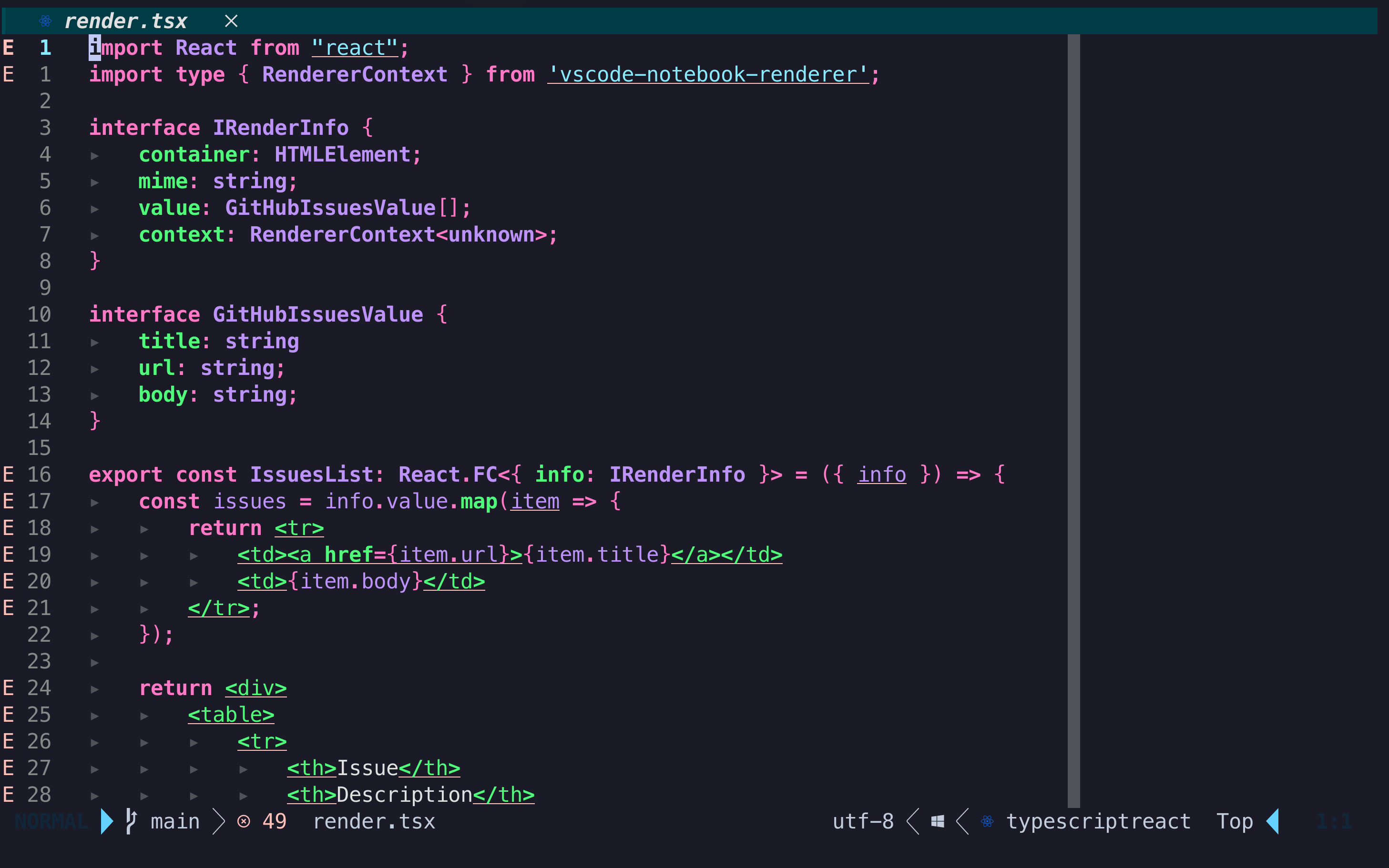Click the React filetype icon near typescriptreact

coord(987,821)
